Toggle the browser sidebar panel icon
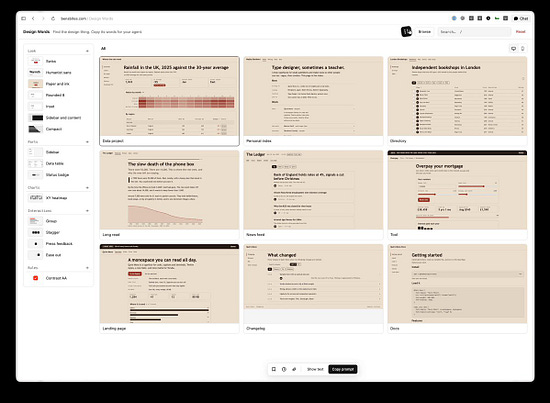Screen dimensions: 550x403 [24, 18]
